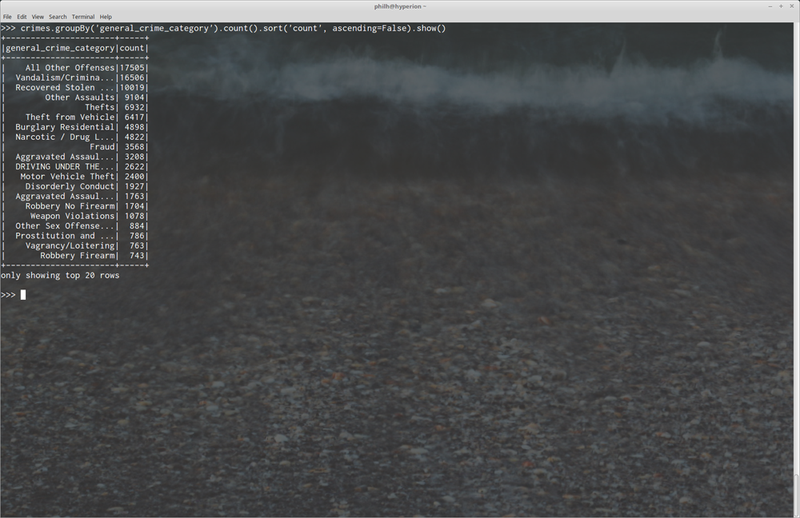This screenshot has width=800, height=518.
Task: Select the Disorderly Conduct row
Action: click(75, 186)
